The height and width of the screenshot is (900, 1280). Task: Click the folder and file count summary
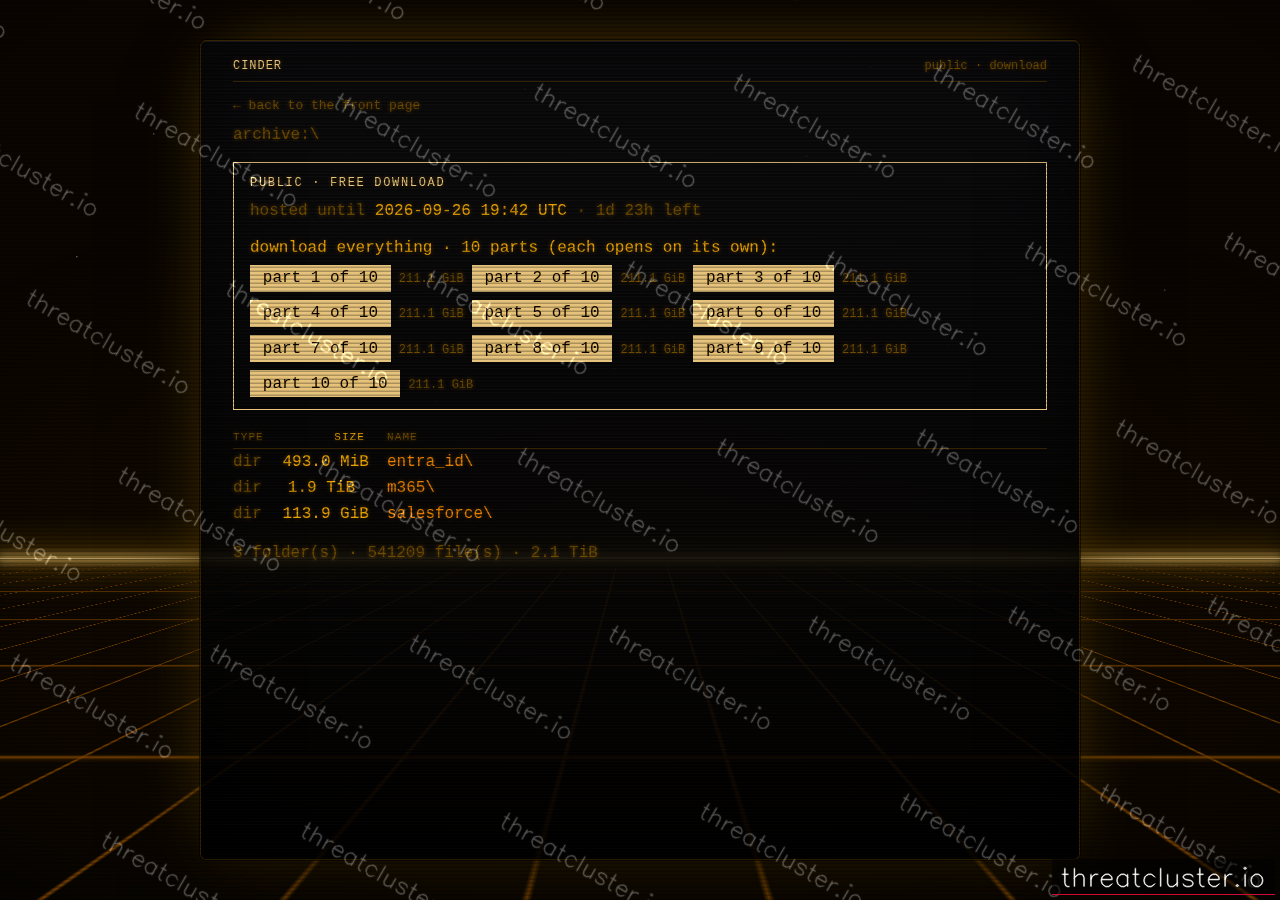(415, 552)
